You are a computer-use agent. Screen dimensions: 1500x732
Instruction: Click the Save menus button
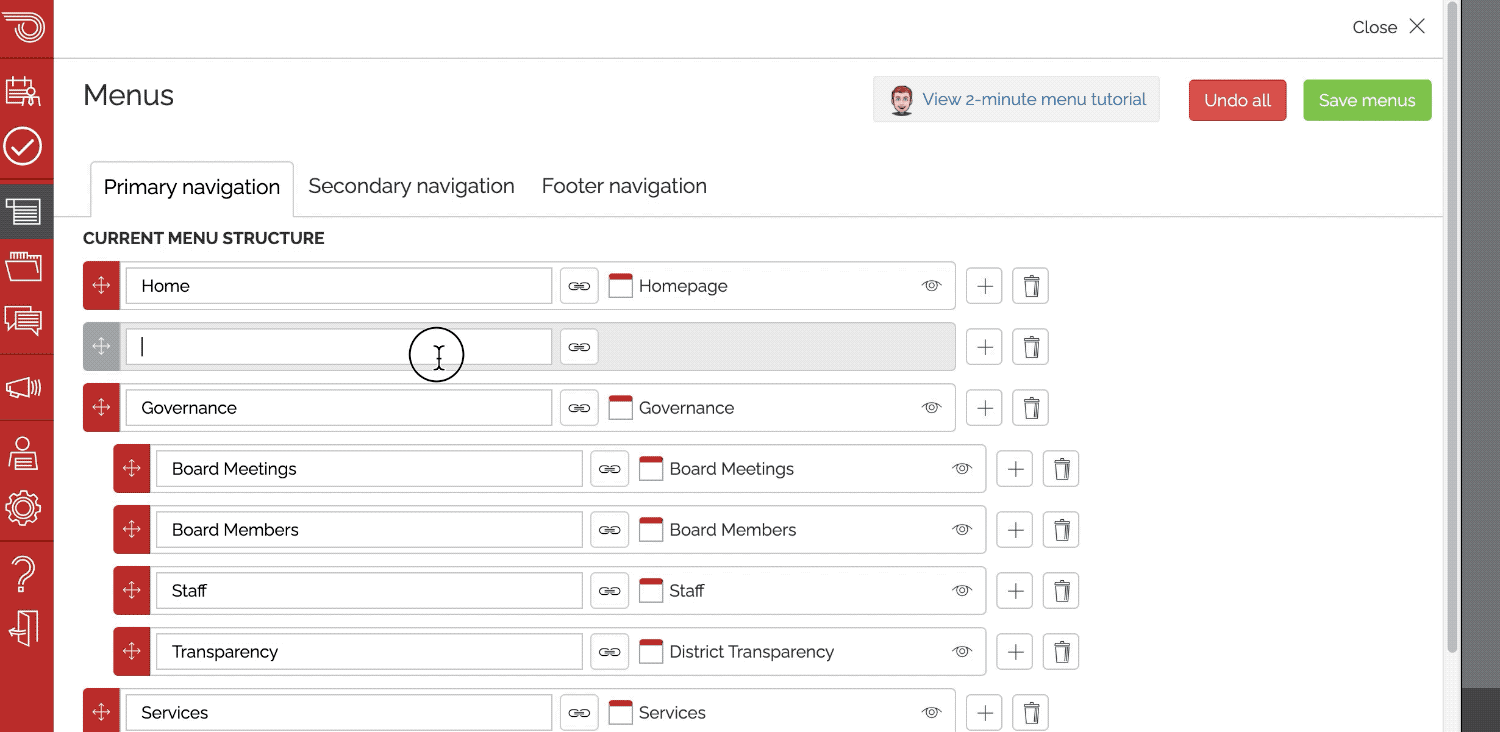point(1367,100)
